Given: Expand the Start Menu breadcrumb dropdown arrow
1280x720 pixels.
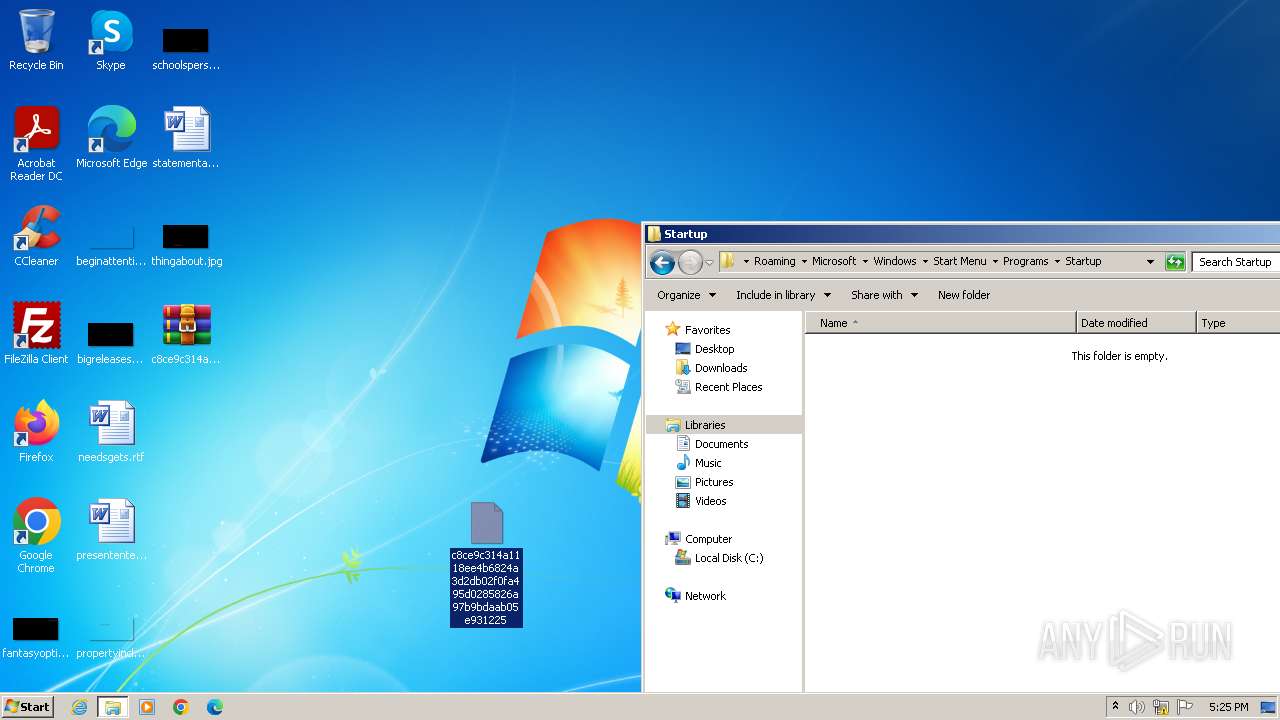Looking at the screenshot, I should [x=995, y=262].
